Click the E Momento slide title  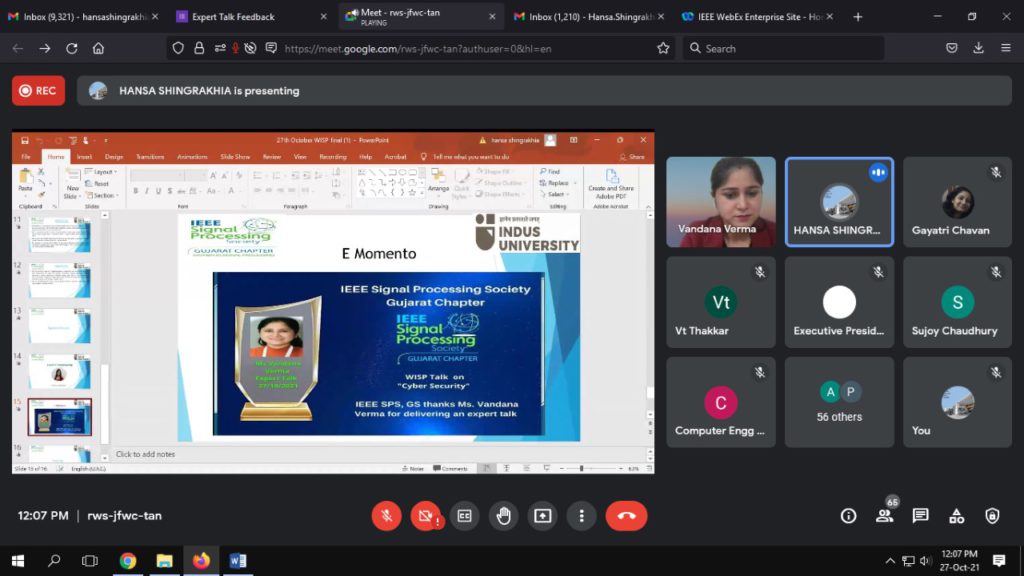pos(379,253)
